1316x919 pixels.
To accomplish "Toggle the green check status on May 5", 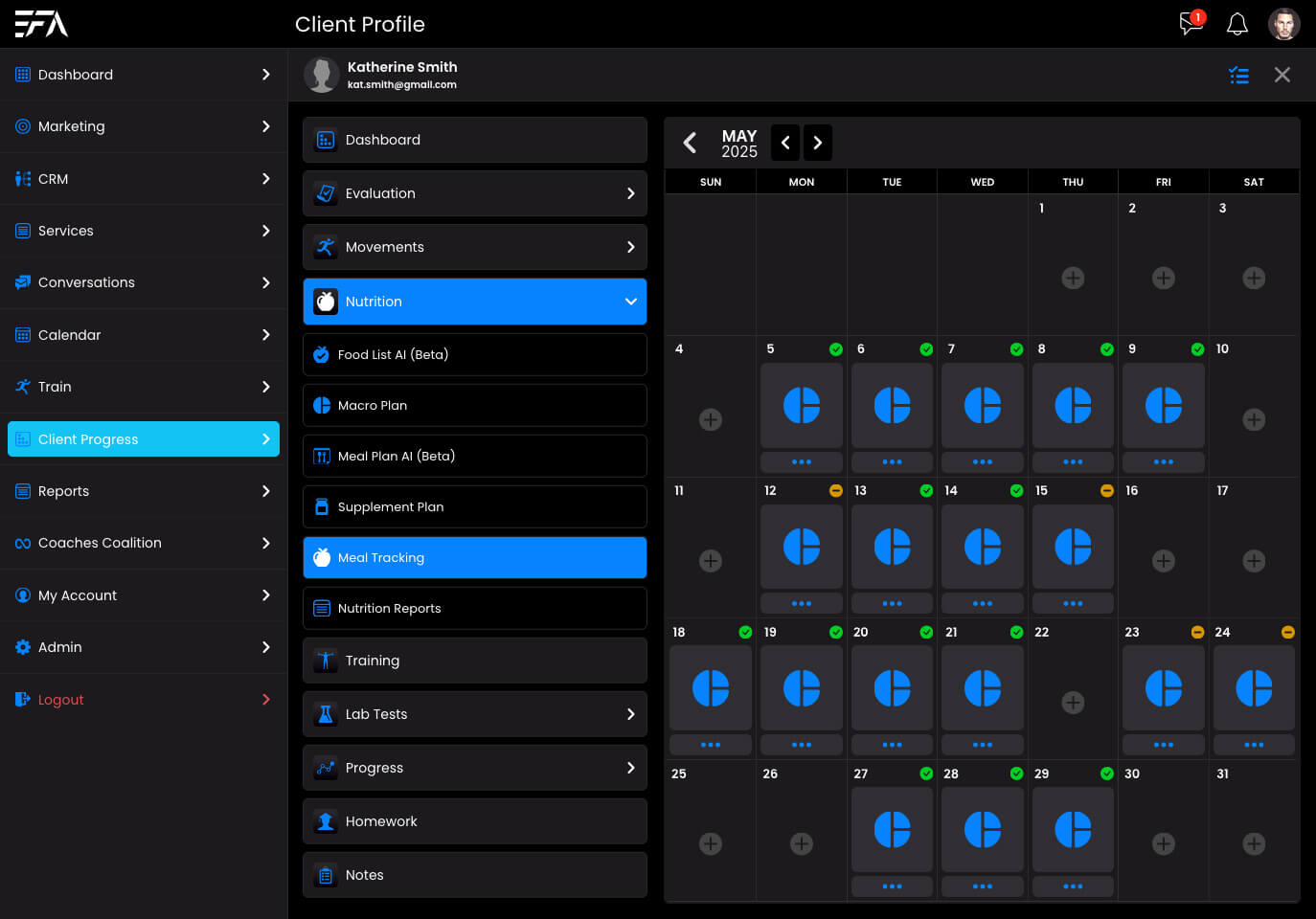I will 836,349.
